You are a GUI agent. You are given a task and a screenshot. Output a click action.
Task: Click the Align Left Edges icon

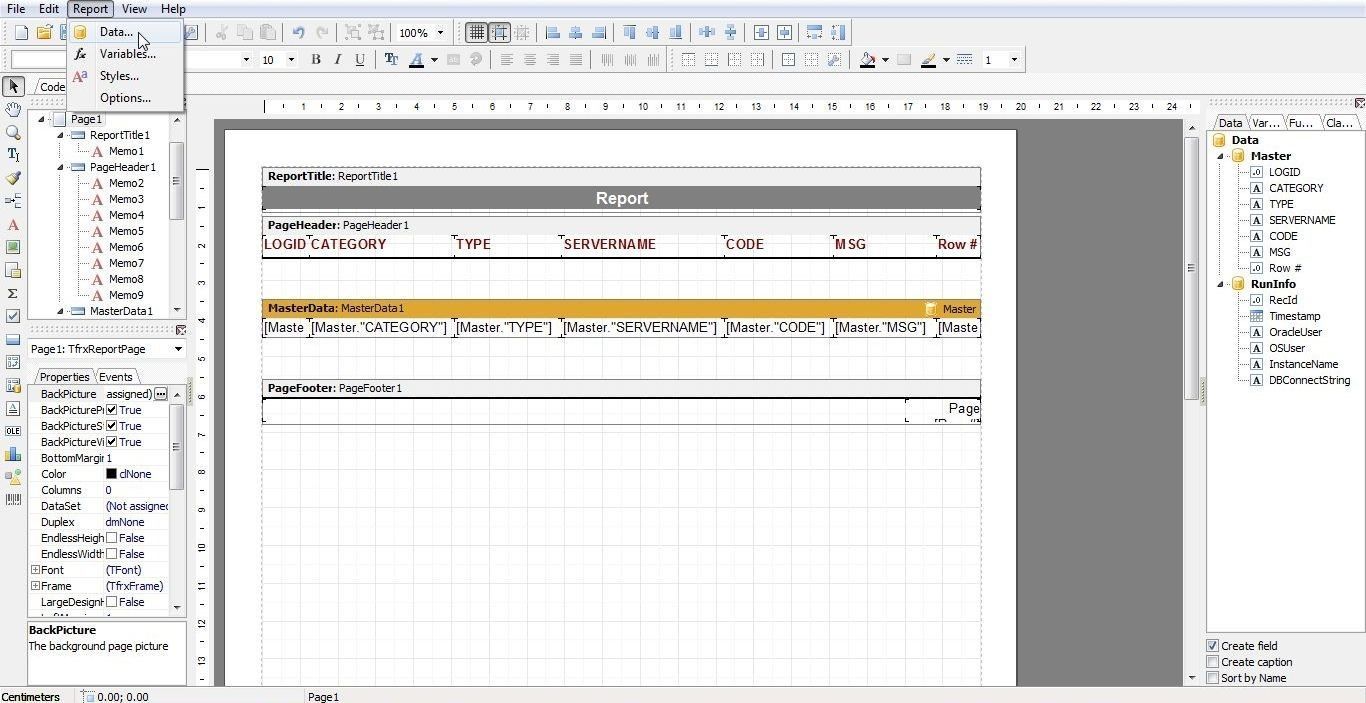click(553, 33)
